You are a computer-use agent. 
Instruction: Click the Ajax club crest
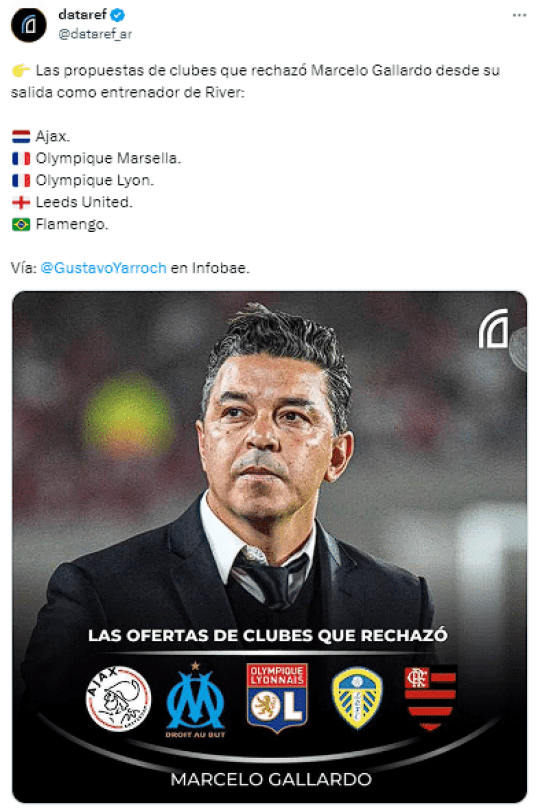(x=118, y=698)
